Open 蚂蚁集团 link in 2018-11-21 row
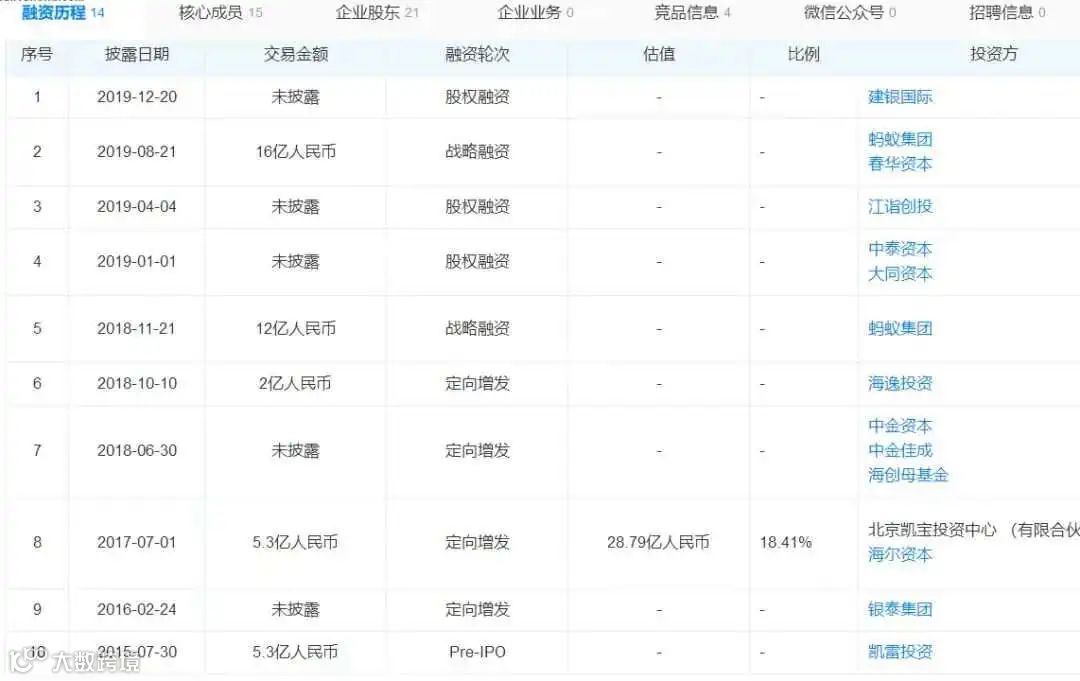Image resolution: width=1080 pixels, height=681 pixels. pos(900,328)
